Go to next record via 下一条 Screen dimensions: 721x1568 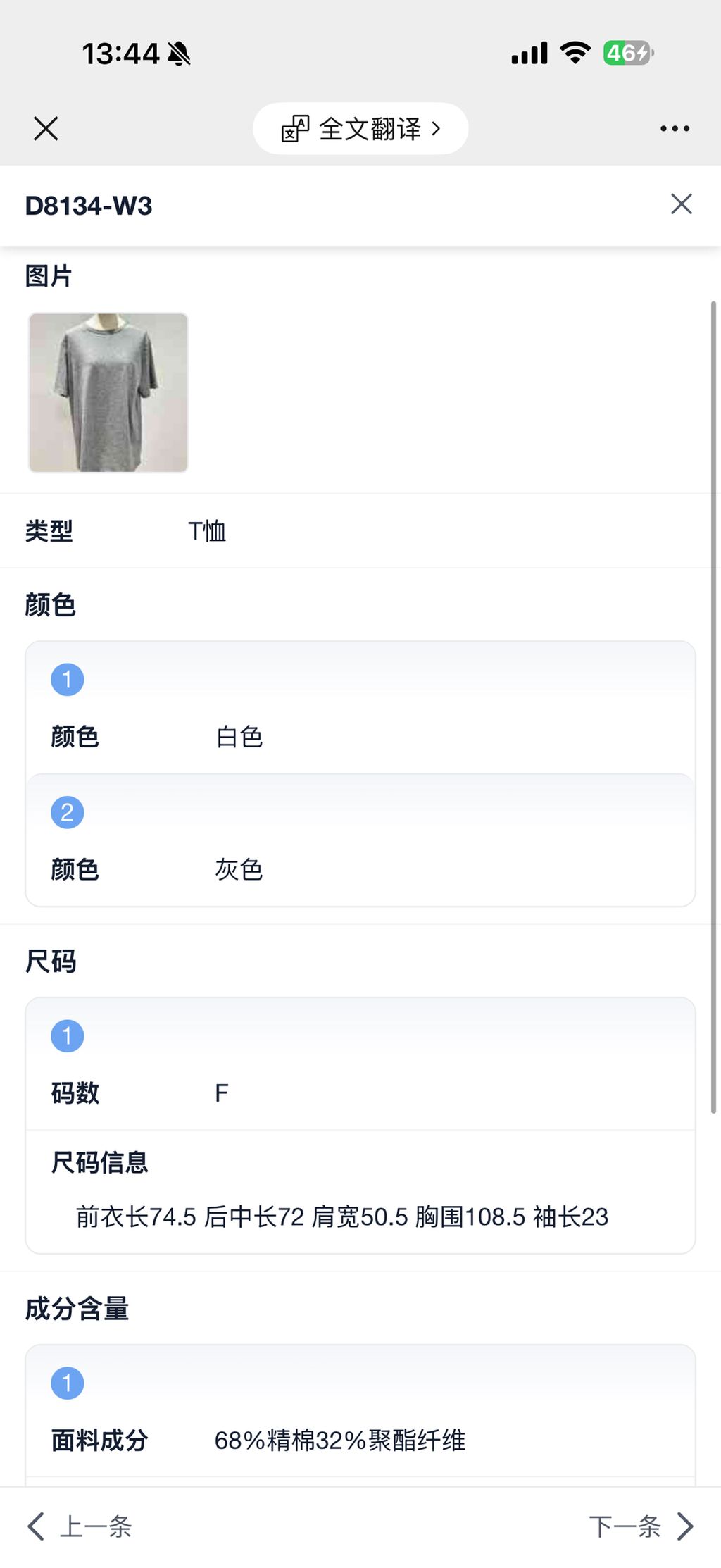click(x=625, y=1526)
